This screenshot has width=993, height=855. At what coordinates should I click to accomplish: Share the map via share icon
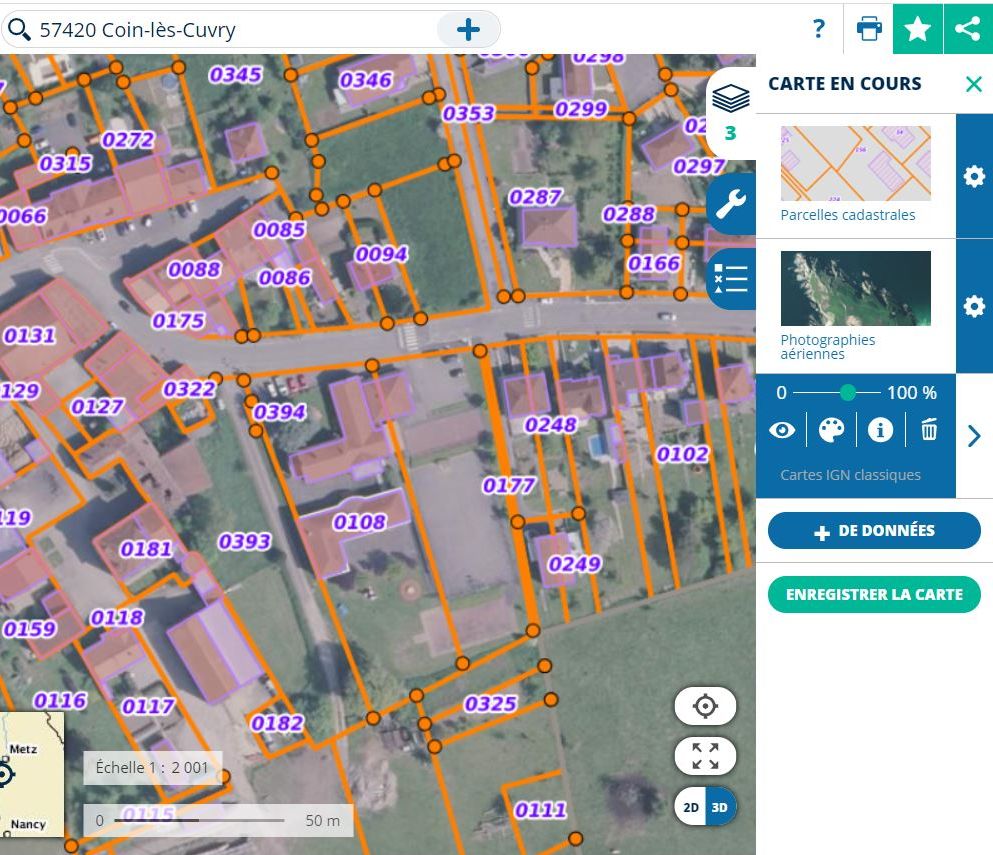[968, 28]
